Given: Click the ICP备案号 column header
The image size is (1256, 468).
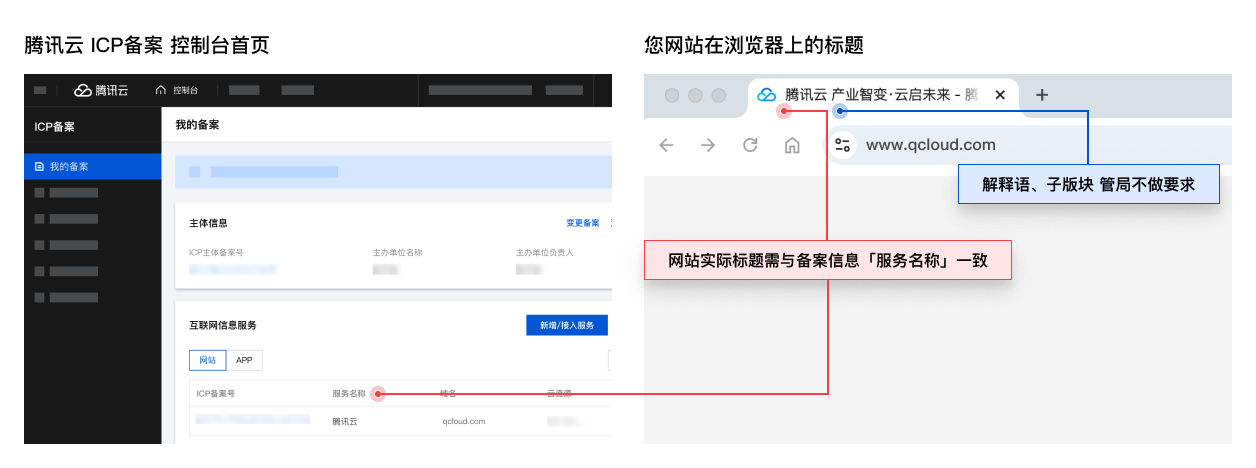Looking at the screenshot, I should pos(216,394).
